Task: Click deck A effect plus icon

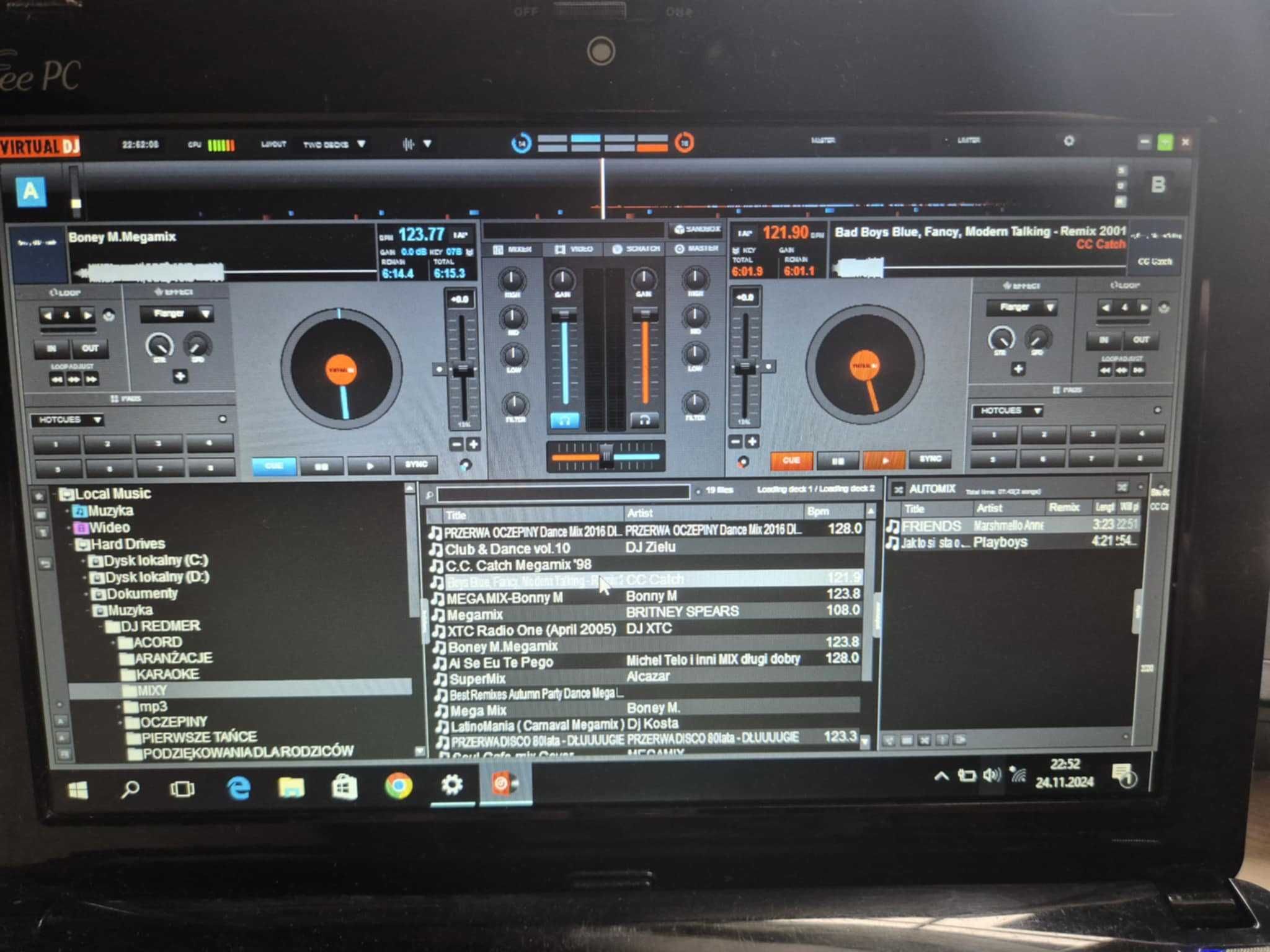Action: point(180,376)
